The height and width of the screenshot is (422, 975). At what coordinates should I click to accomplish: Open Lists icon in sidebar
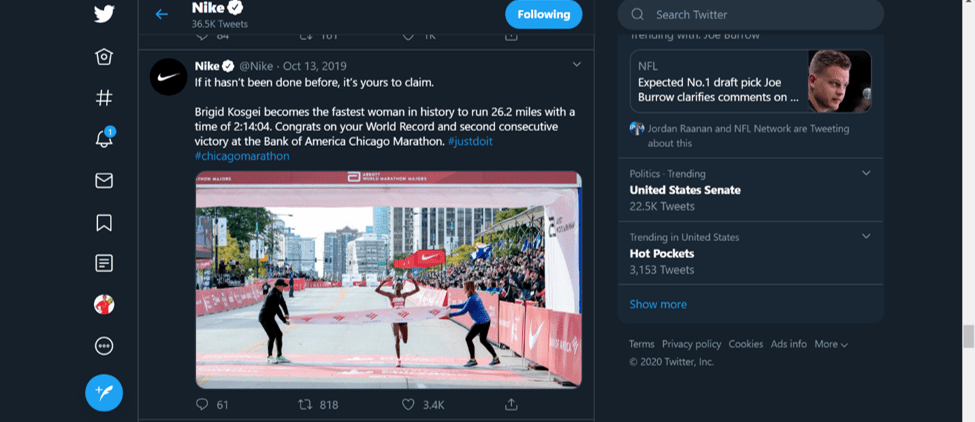(x=104, y=263)
